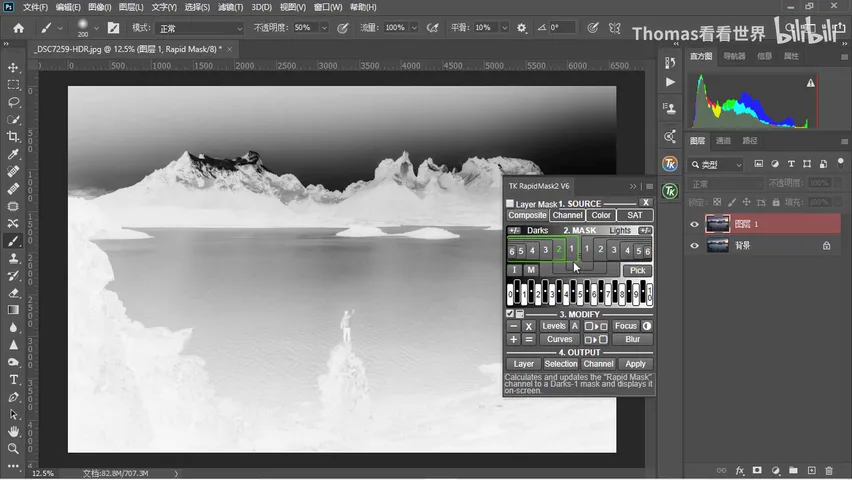The width and height of the screenshot is (852, 480).
Task: Open the Histogram panel menu
Action: pyautogui.click(x=844, y=57)
